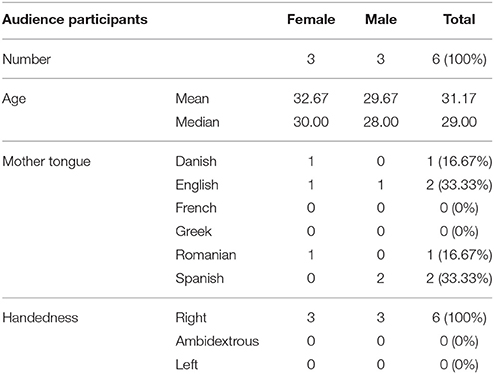Click the Greek language label
Viewport: 494px width, 374px height.
click(x=193, y=231)
